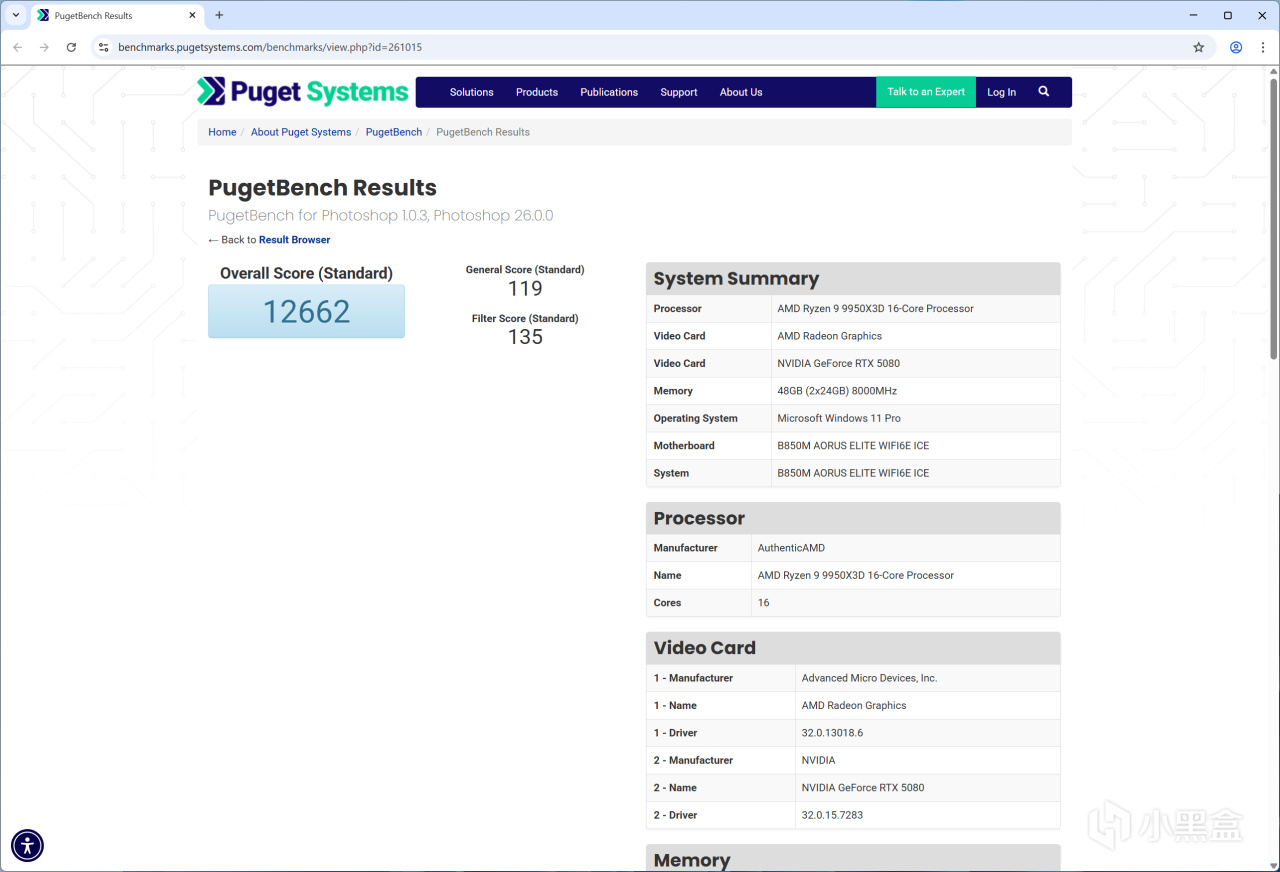The width and height of the screenshot is (1280, 872).
Task: Click the "2 - Manufacturer" NVIDIA value cell
Action: point(927,760)
